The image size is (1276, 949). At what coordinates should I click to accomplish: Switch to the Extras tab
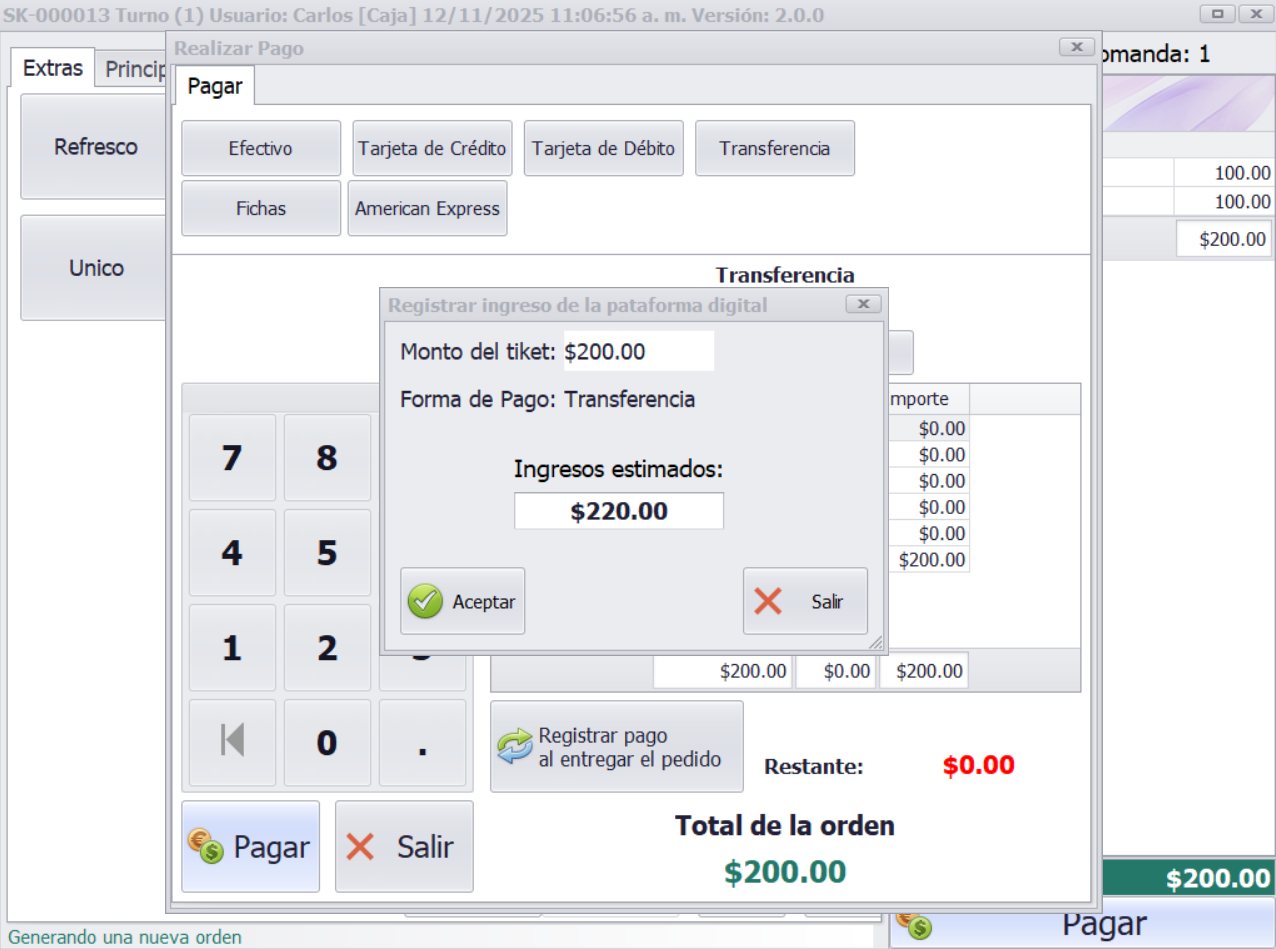(x=53, y=68)
